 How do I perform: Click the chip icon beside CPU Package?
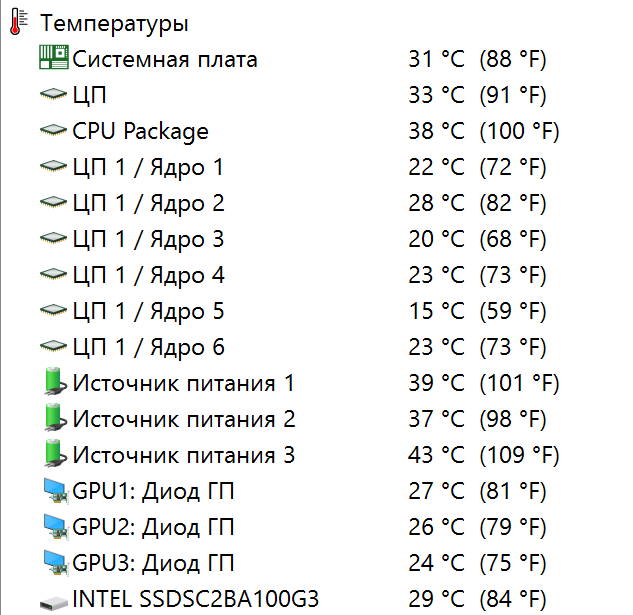tap(54, 131)
